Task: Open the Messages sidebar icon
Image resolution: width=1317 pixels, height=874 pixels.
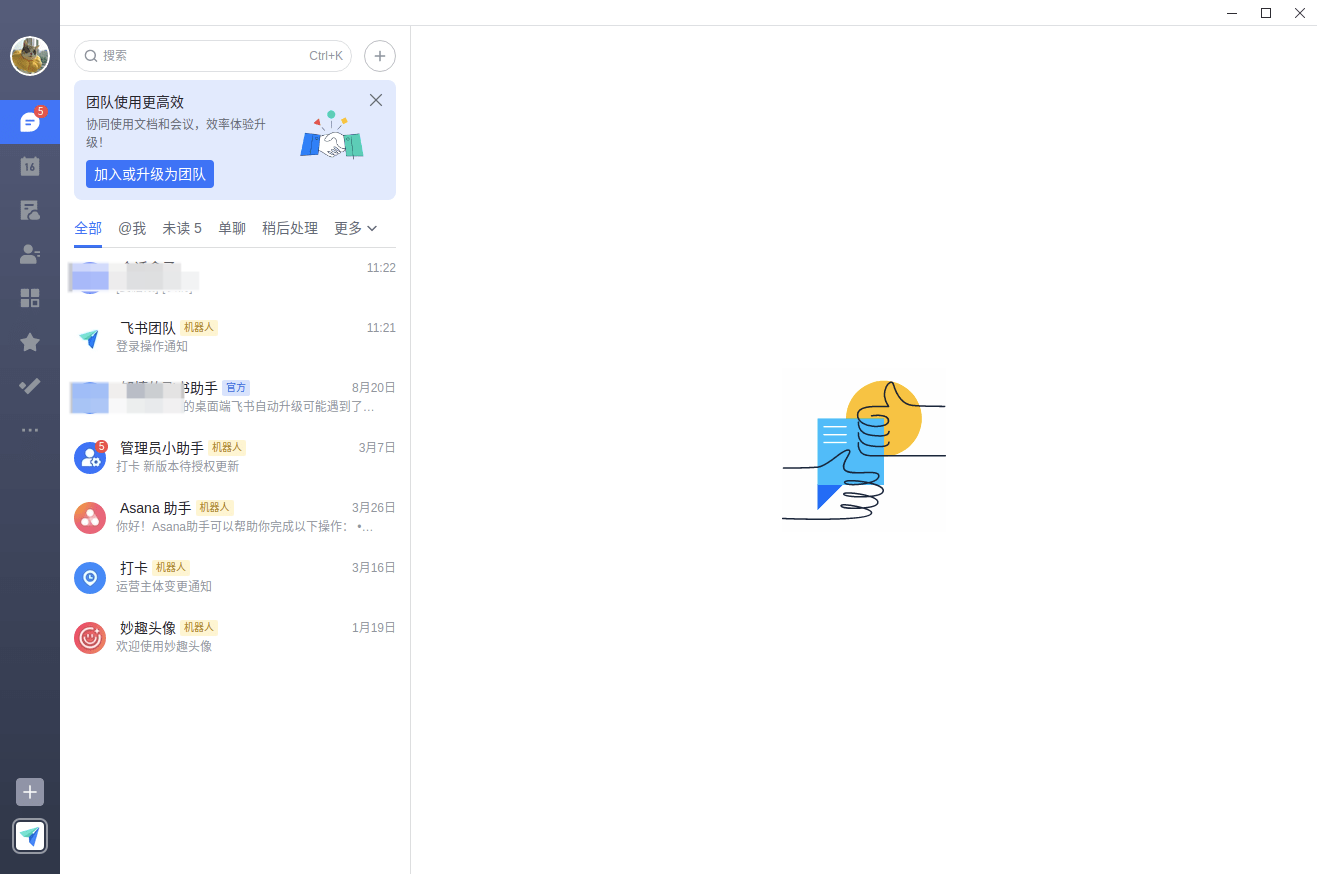Action: 30,122
